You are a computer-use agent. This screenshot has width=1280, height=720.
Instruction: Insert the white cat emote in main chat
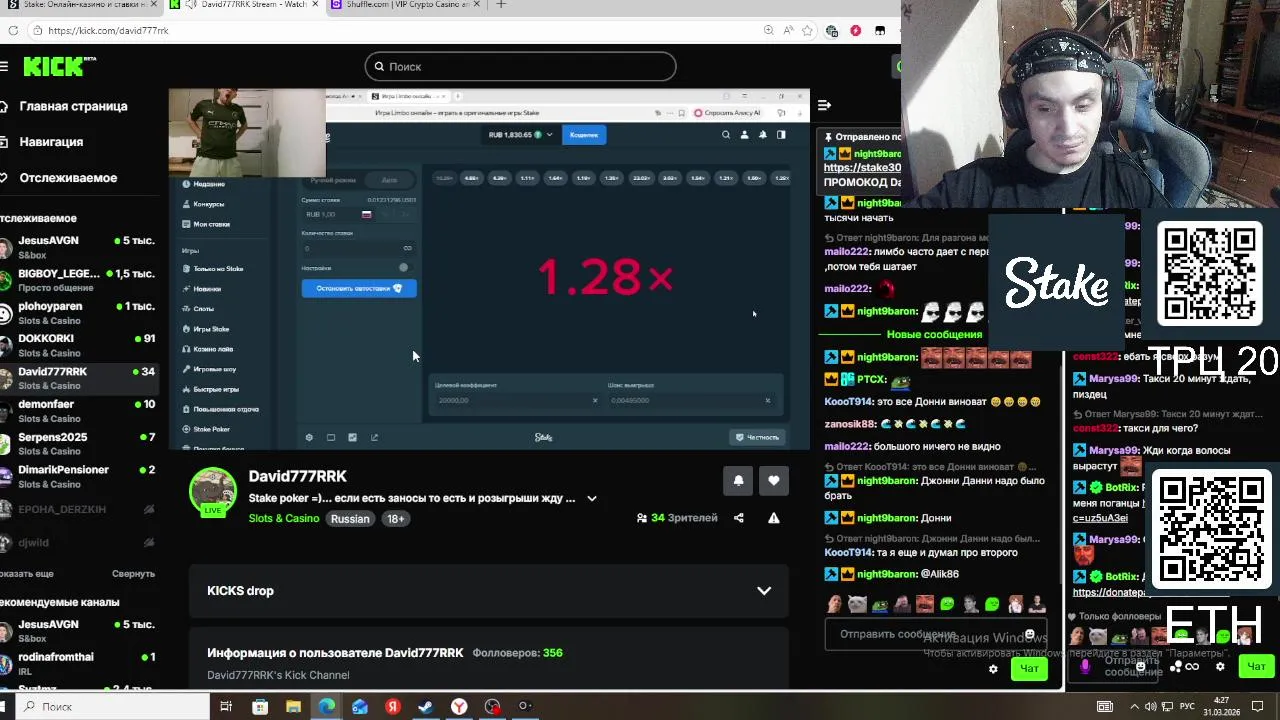[x=857, y=604]
